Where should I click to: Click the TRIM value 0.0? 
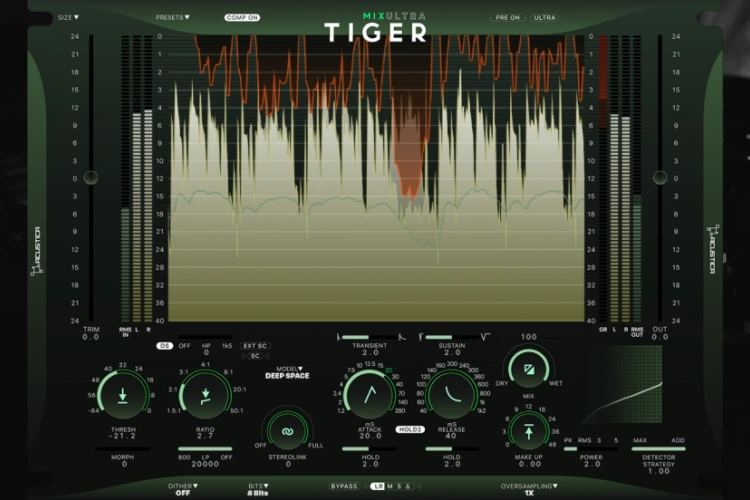tap(90, 337)
